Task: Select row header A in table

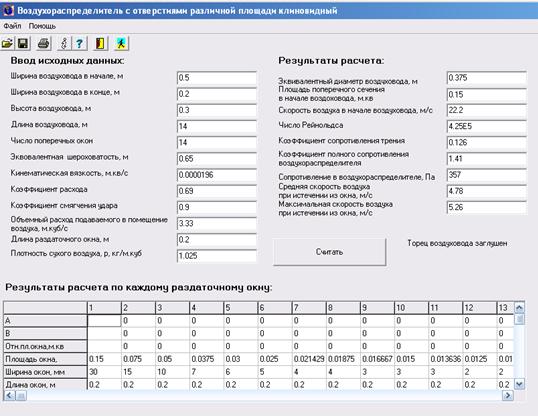Action: tap(45, 321)
